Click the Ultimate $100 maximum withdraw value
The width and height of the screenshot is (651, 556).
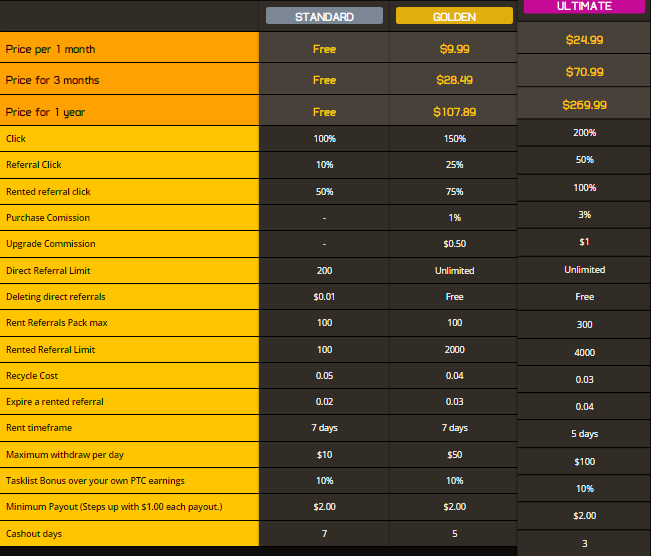click(x=585, y=462)
